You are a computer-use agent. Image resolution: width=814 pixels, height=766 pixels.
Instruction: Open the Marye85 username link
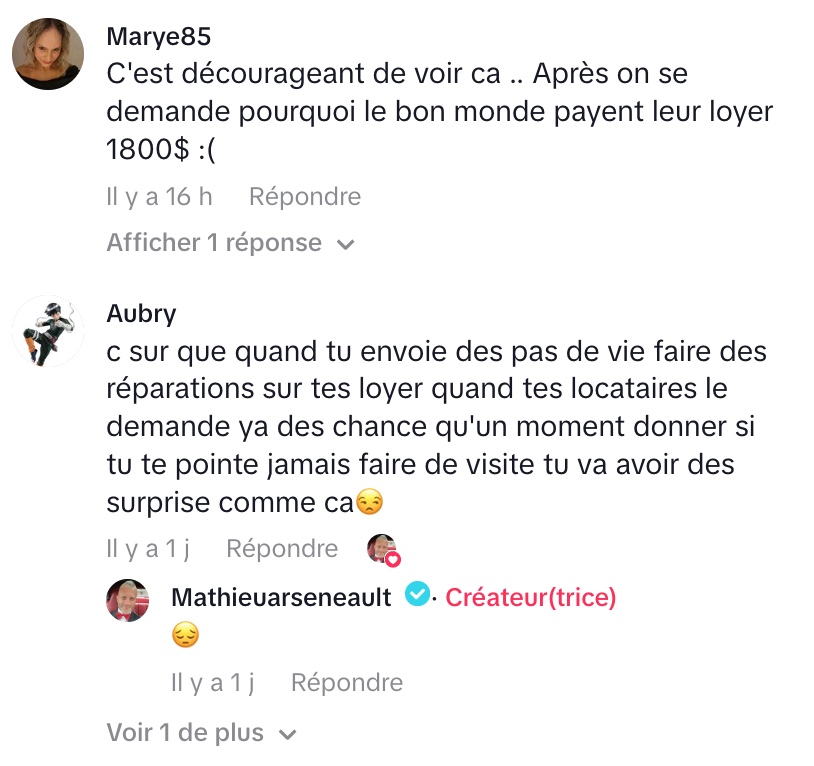point(158,37)
